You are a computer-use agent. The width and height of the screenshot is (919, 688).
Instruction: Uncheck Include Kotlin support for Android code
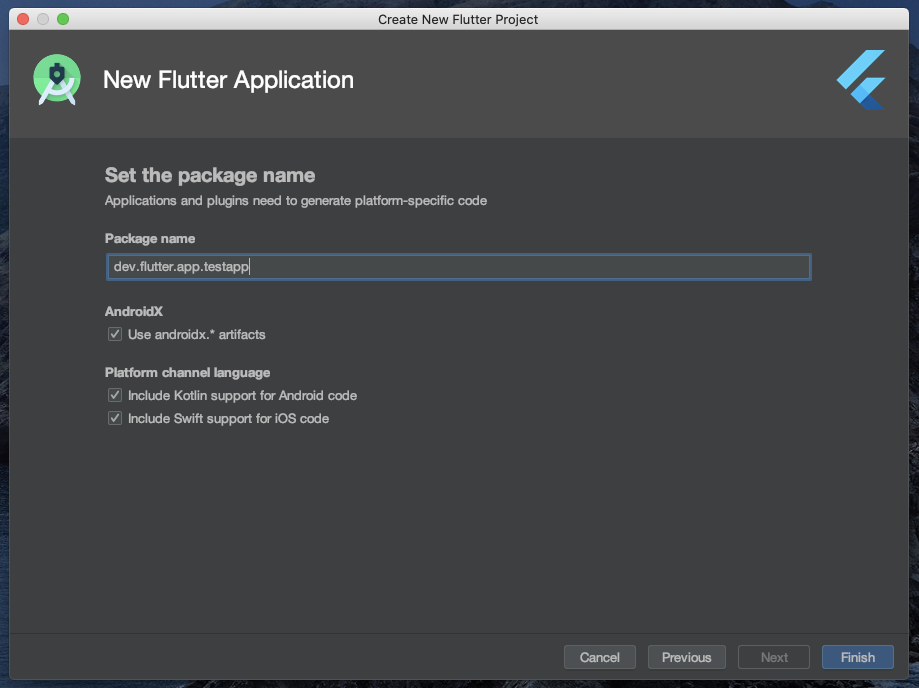(115, 395)
